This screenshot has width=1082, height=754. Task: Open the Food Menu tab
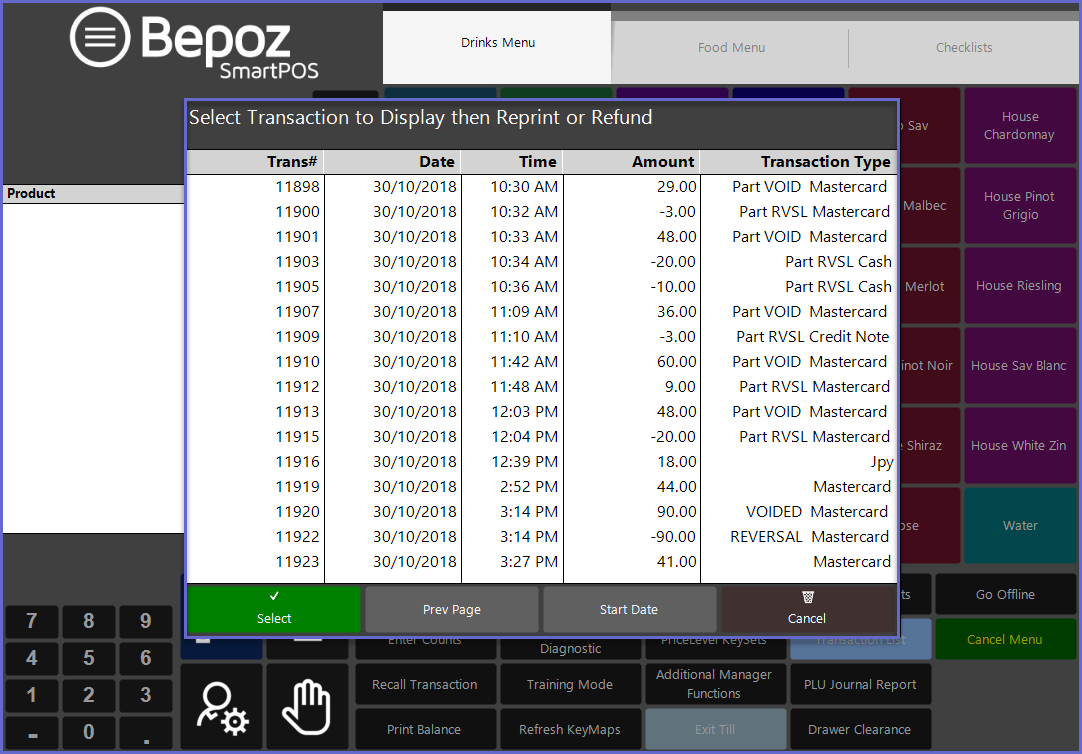(x=731, y=47)
